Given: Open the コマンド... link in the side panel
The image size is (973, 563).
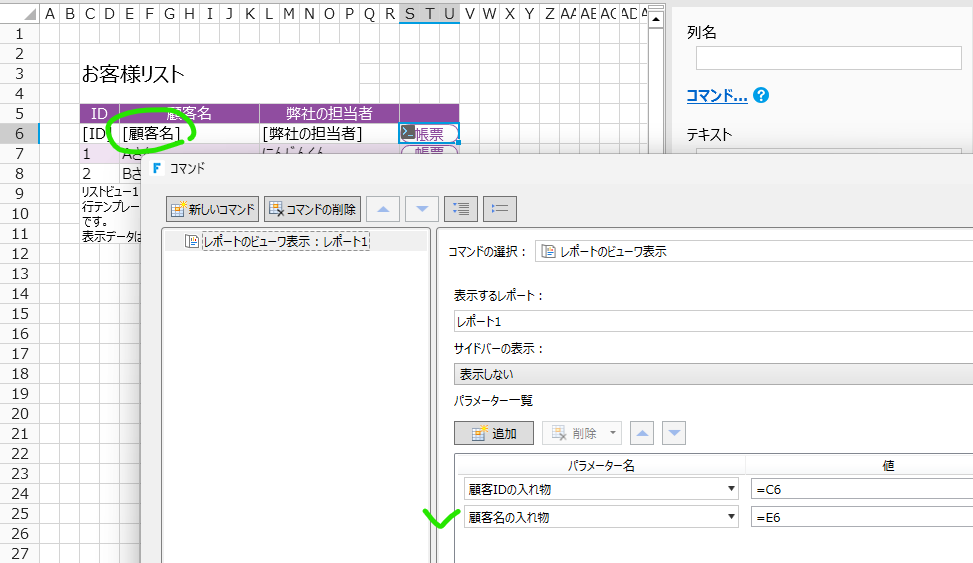Looking at the screenshot, I should click(716, 96).
